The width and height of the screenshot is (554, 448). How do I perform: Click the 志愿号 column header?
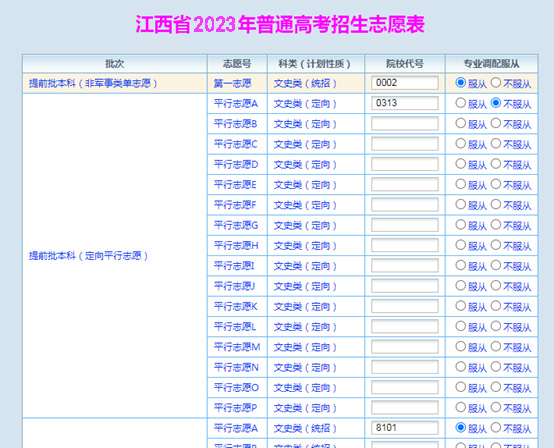[x=237, y=64]
